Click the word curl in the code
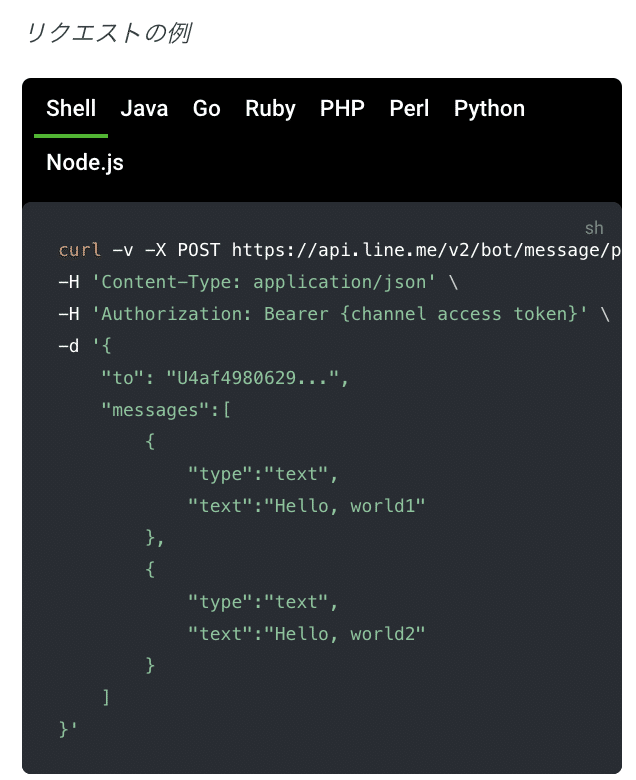The width and height of the screenshot is (636, 780). coord(80,250)
